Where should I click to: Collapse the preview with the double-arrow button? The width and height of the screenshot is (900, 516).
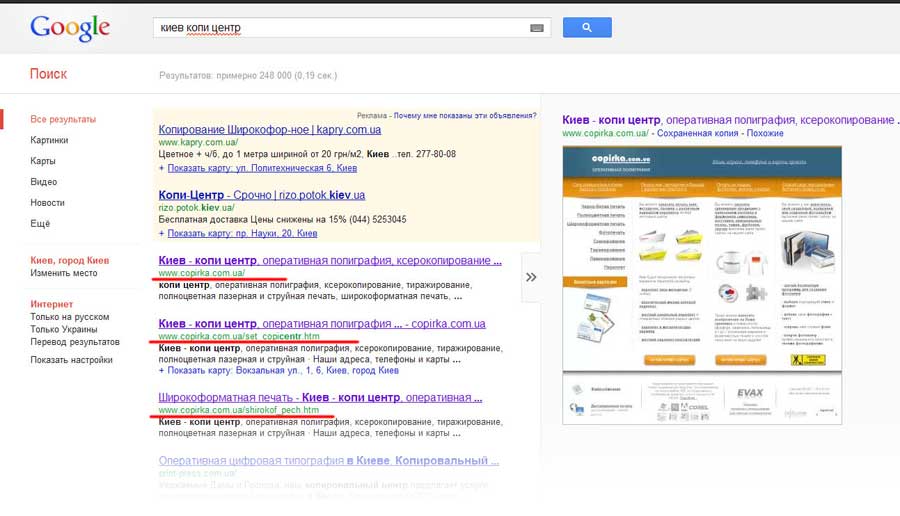click(x=531, y=277)
